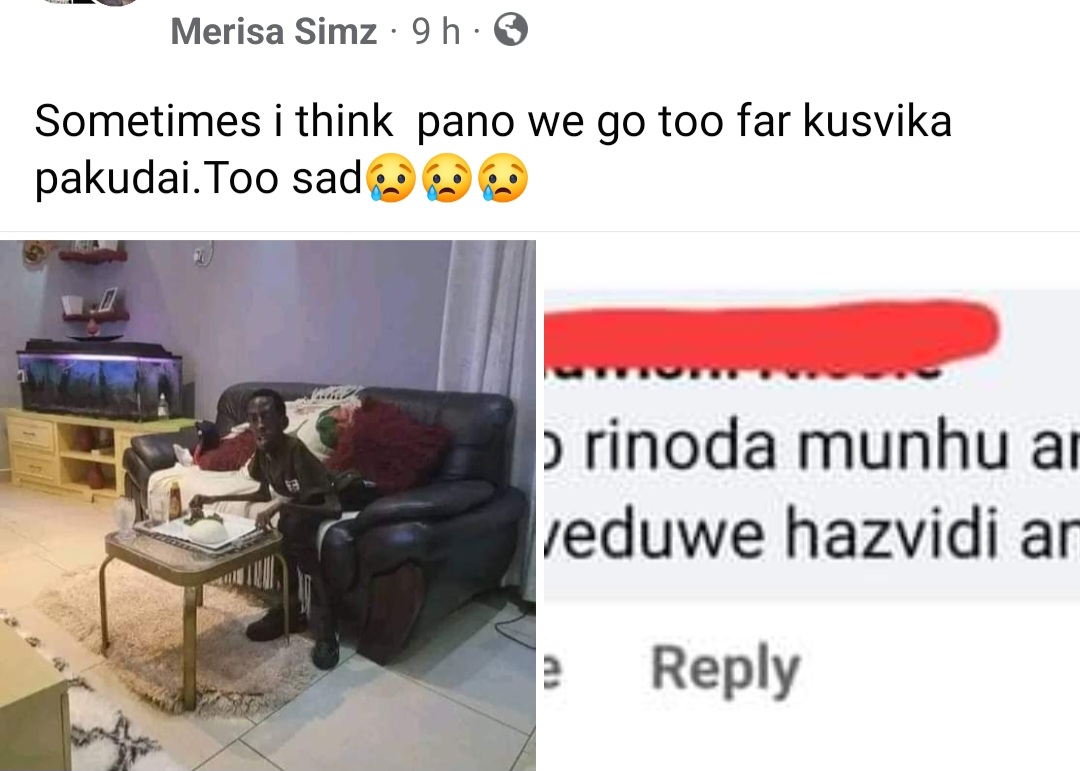Open Merisa Simz's profile name
1080x771 pixels.
point(273,31)
